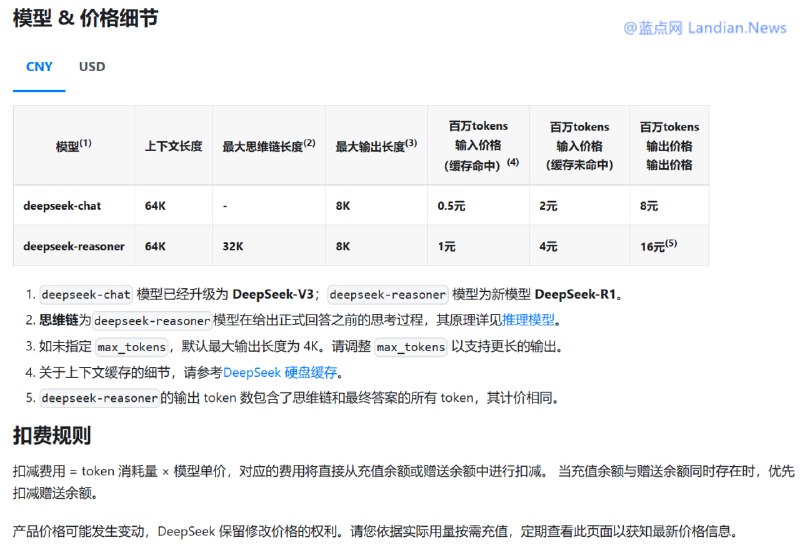Click the max_tokens tag before 以支持更长的输出
The width and height of the screenshot is (800, 550).
click(x=411, y=347)
